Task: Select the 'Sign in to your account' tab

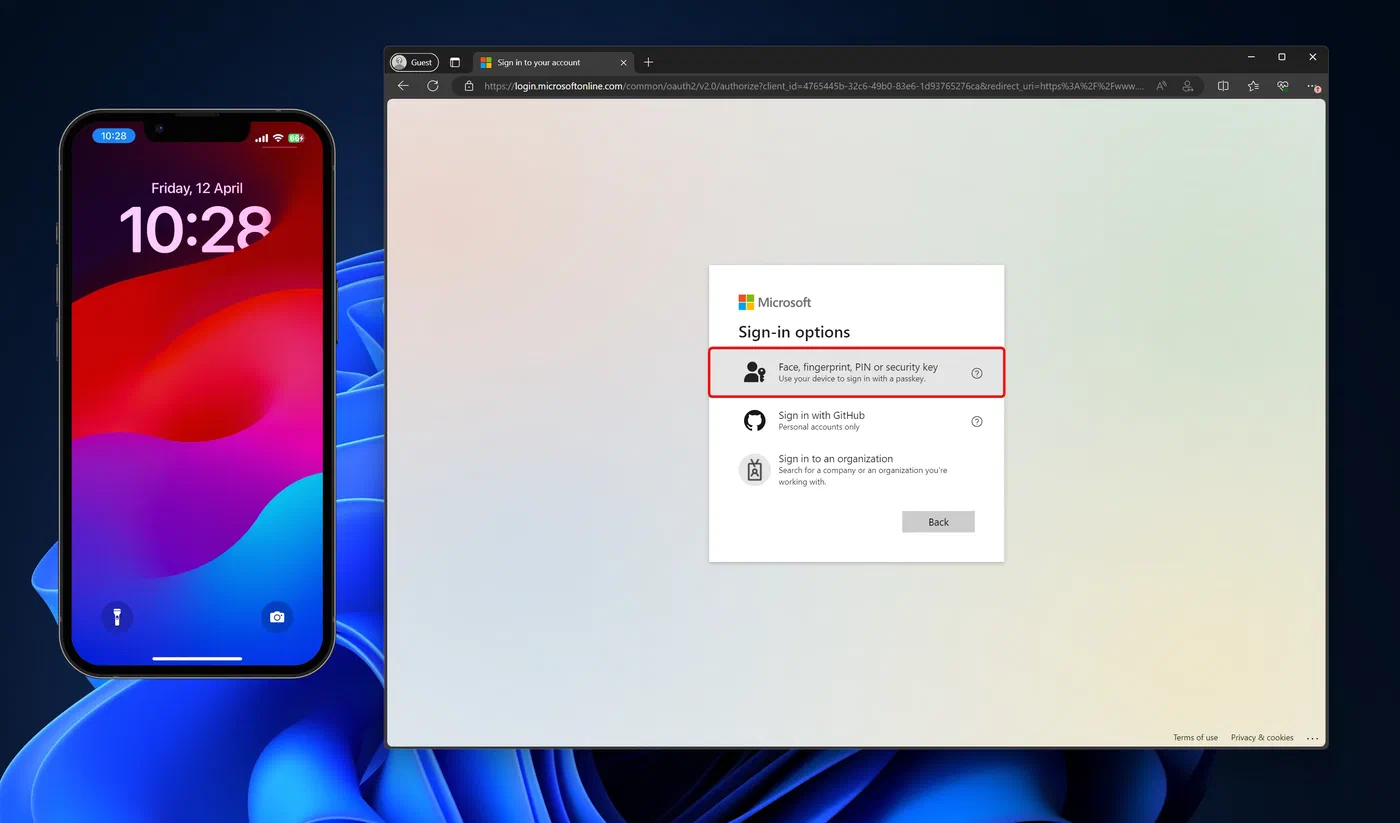Action: pyautogui.click(x=554, y=62)
